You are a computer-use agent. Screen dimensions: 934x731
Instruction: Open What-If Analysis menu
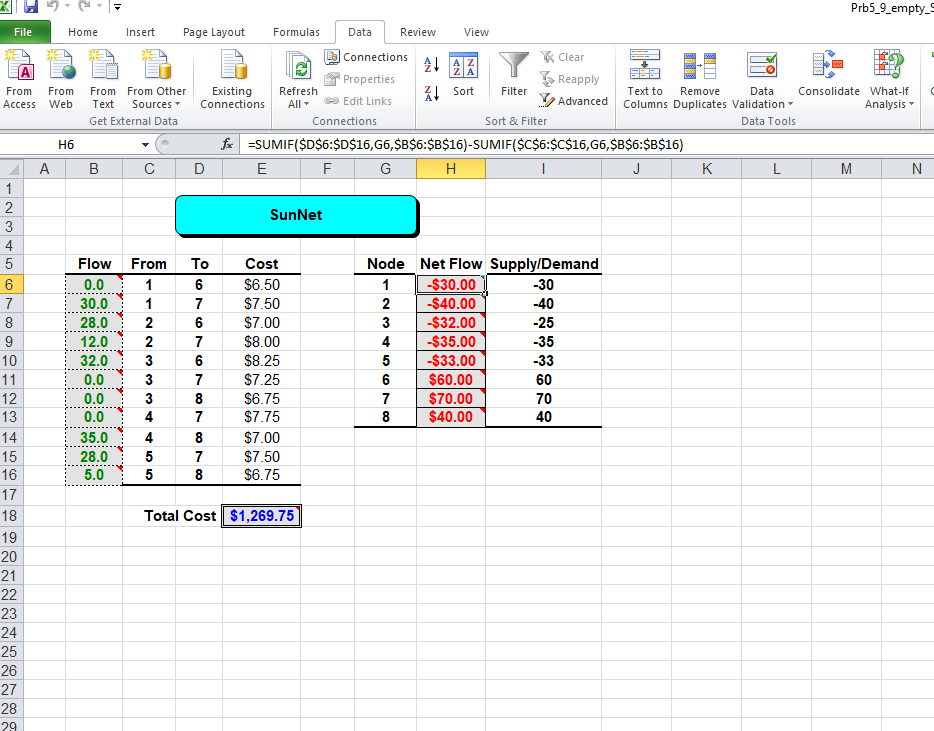889,79
